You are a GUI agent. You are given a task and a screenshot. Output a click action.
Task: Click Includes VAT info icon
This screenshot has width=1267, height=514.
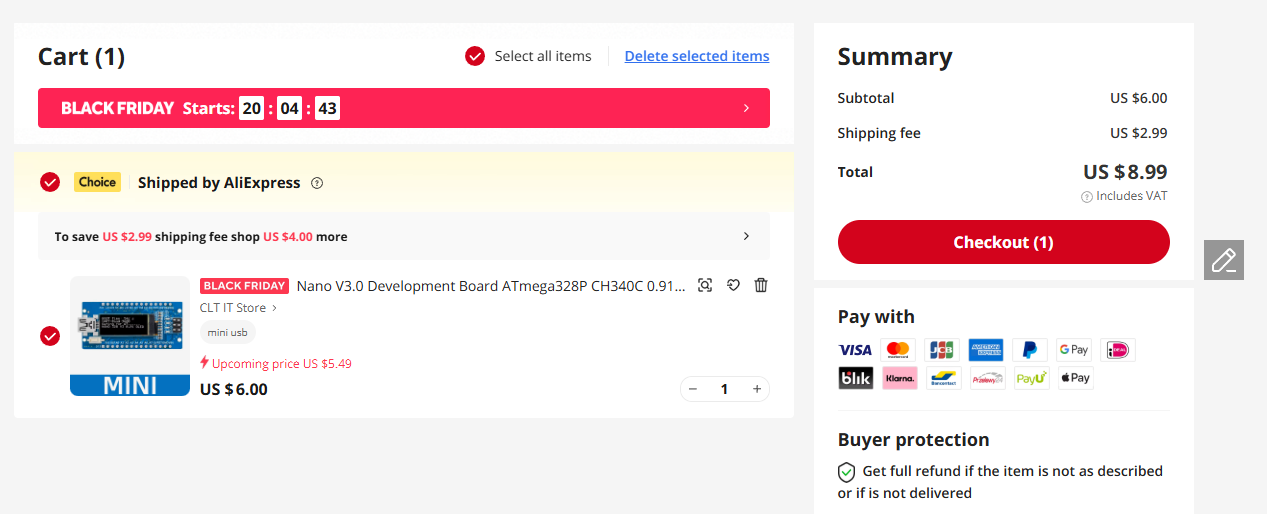click(1087, 197)
